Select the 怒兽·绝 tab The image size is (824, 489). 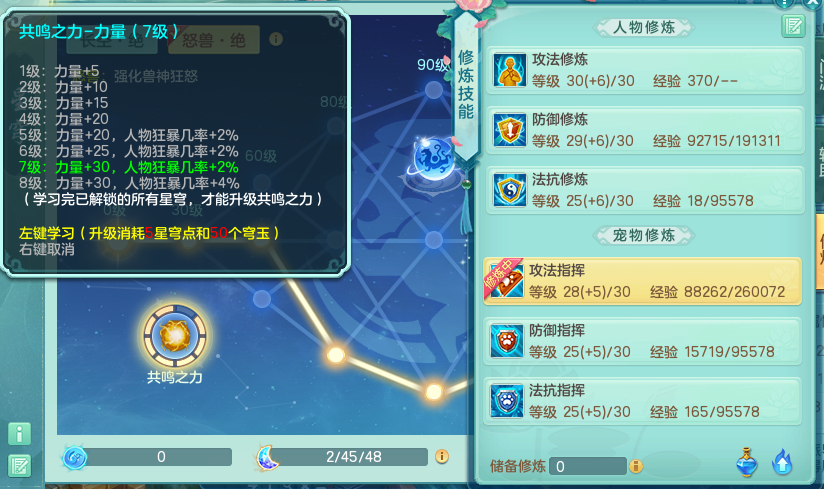(x=213, y=40)
